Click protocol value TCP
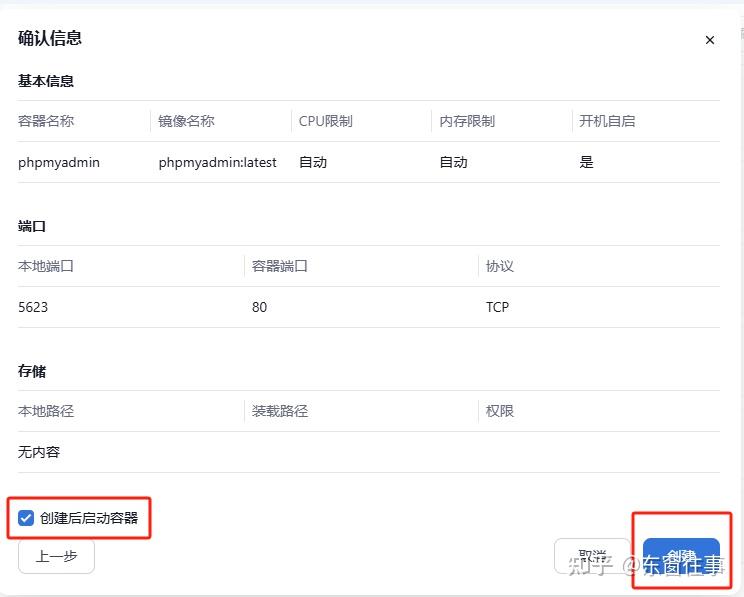This screenshot has width=744, height=597. point(497,307)
